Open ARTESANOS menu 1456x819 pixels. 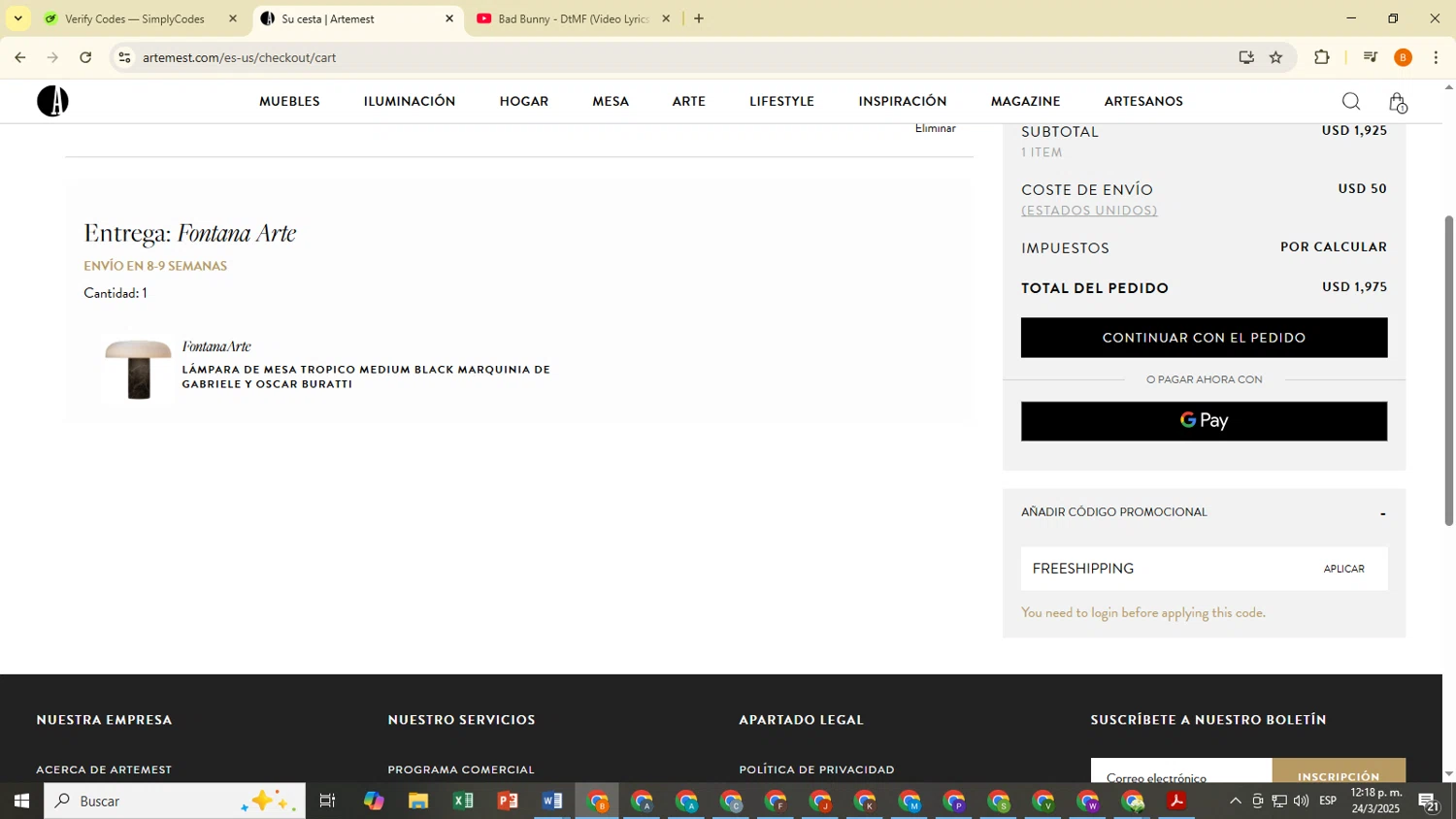pyautogui.click(x=1143, y=101)
